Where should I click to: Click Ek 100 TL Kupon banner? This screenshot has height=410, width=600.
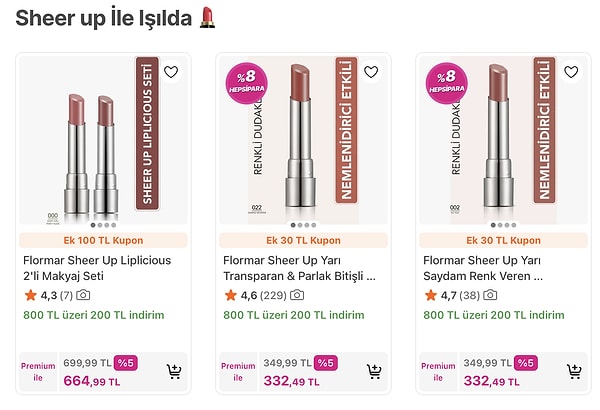click(104, 240)
